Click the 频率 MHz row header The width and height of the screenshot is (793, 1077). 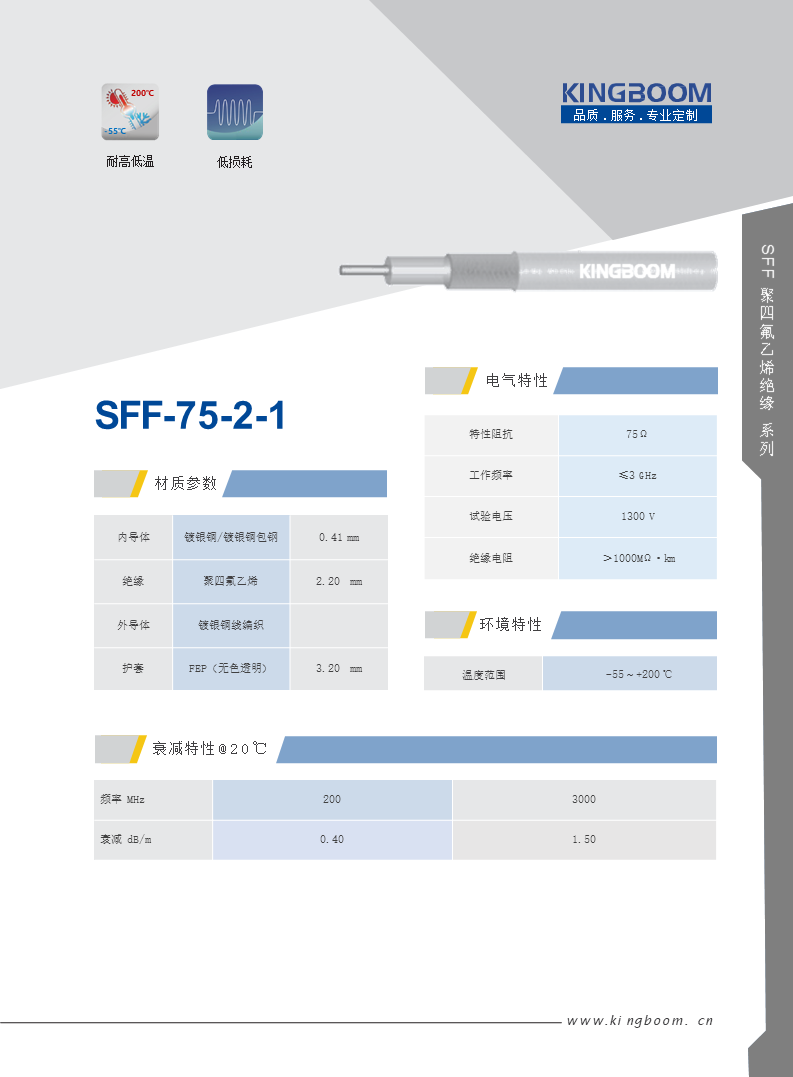tap(152, 800)
